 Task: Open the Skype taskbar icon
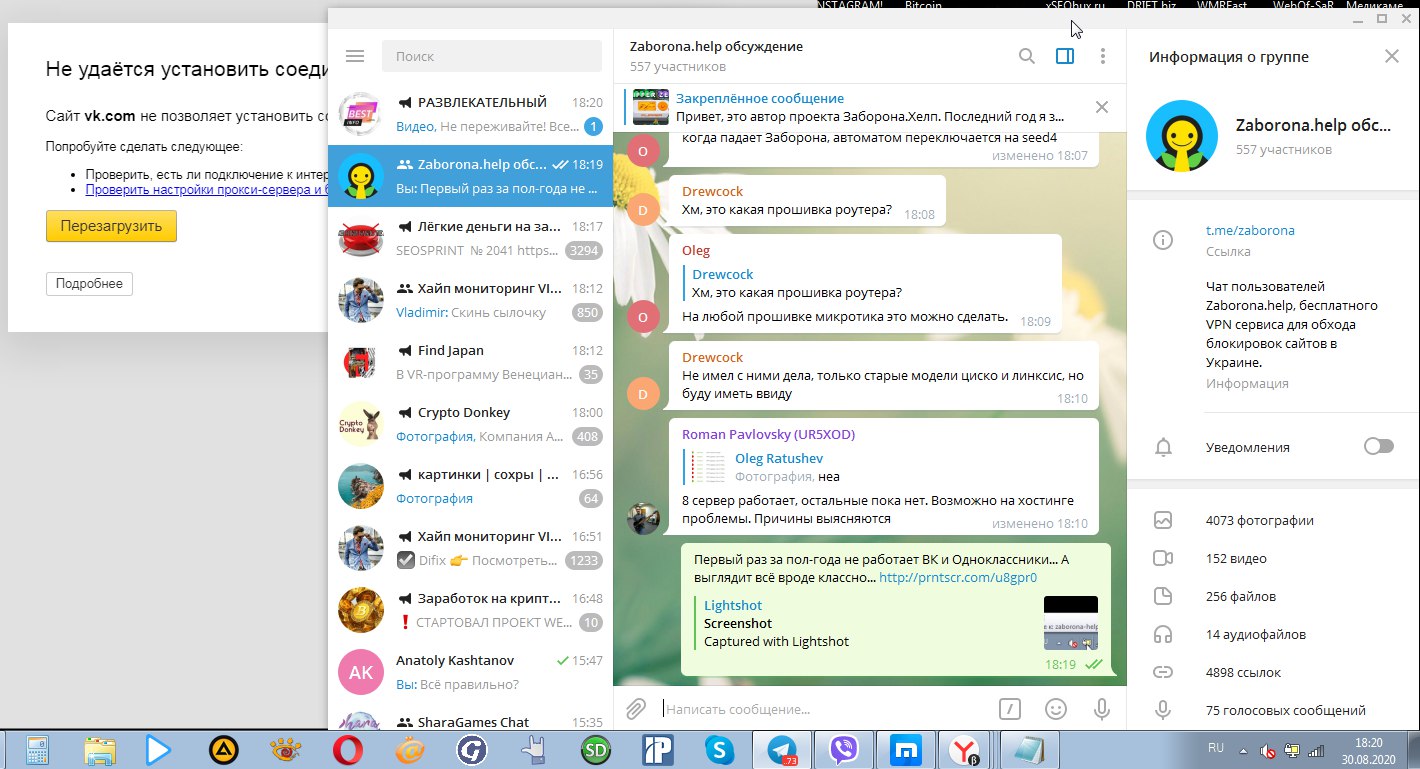720,749
